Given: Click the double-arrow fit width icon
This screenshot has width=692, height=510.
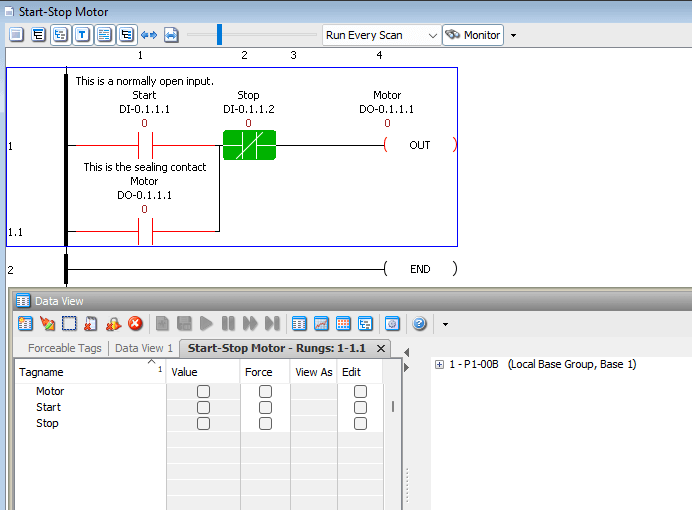Looking at the screenshot, I should coord(149,35).
